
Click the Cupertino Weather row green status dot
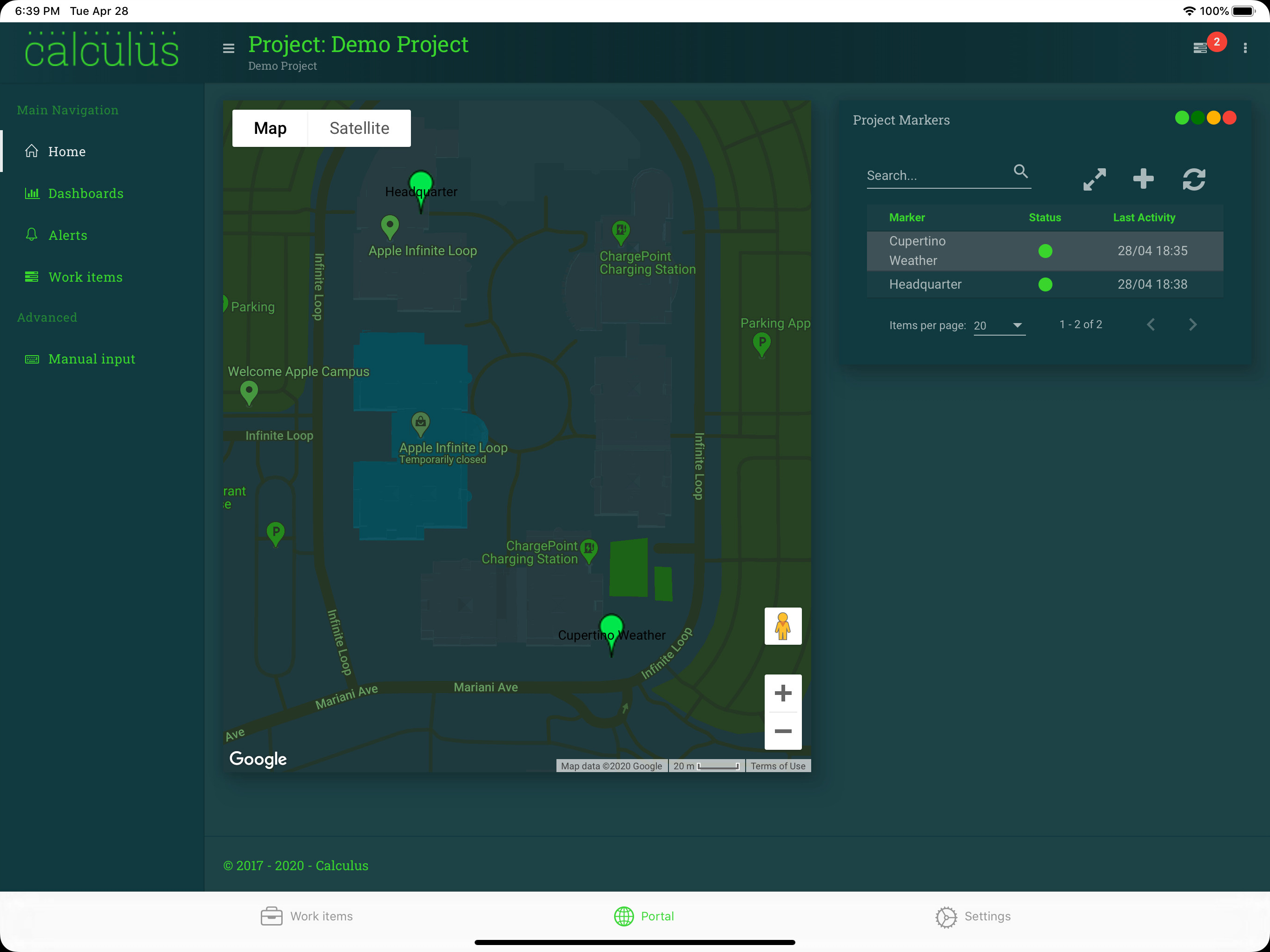tap(1045, 251)
